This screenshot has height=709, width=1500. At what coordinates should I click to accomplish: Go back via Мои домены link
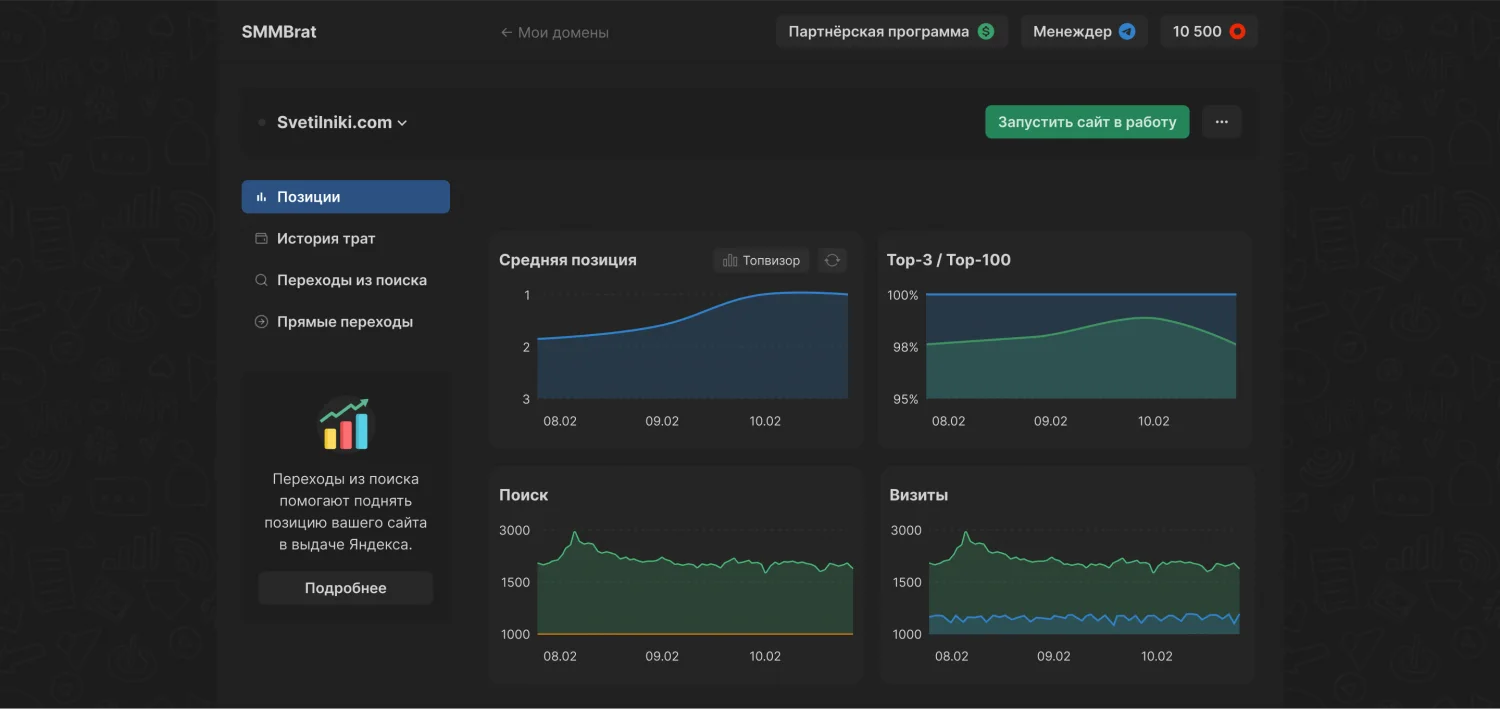(555, 33)
